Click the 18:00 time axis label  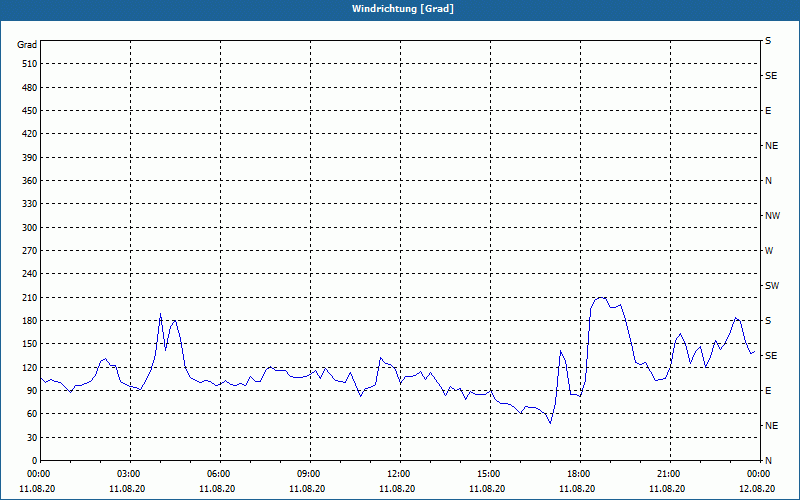coord(579,474)
